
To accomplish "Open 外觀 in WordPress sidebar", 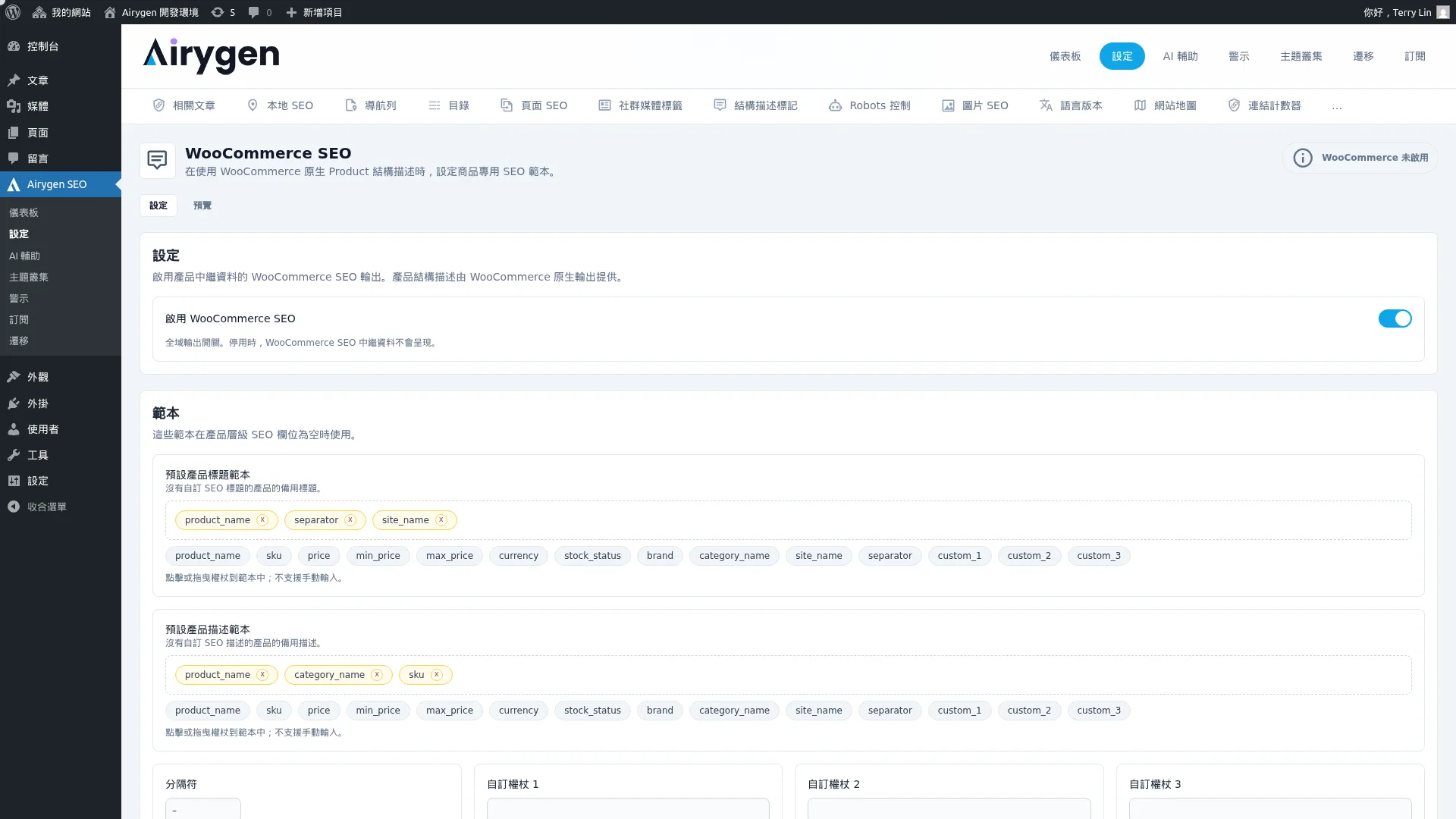I will point(61,377).
